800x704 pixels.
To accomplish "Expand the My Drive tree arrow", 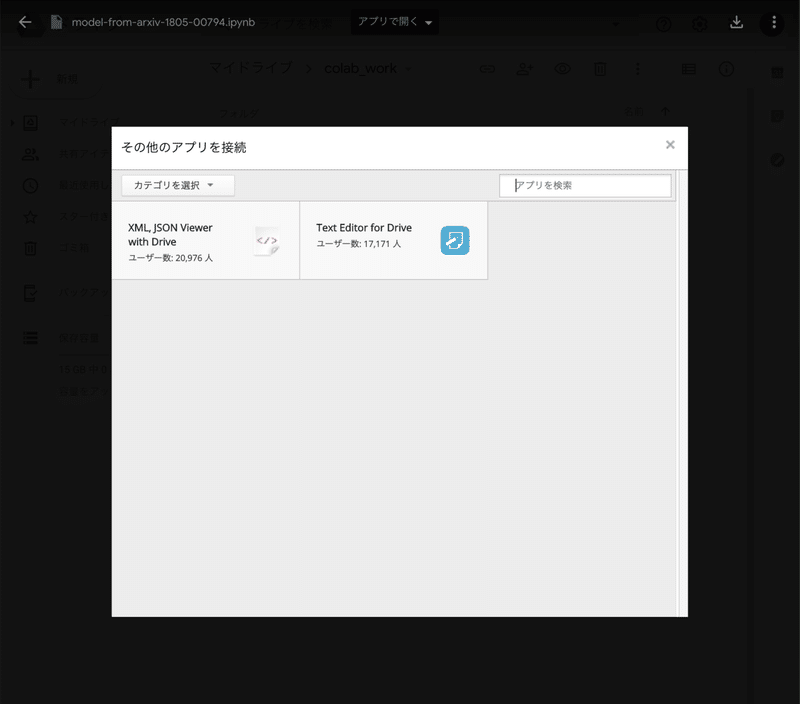I will click(x=12, y=122).
